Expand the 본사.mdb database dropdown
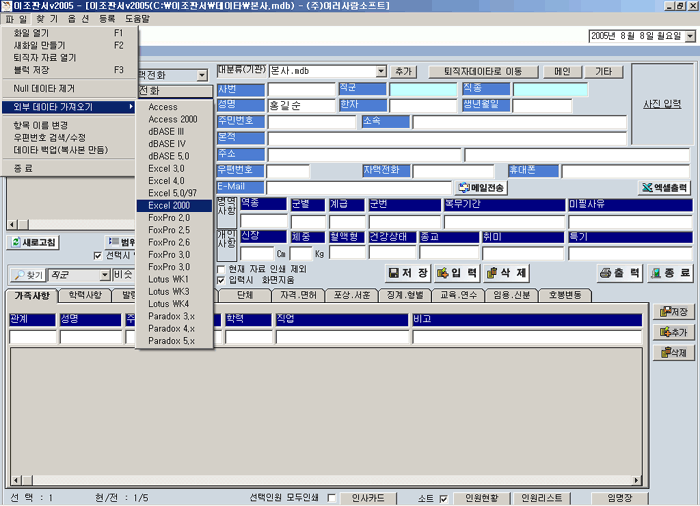 click(x=381, y=72)
